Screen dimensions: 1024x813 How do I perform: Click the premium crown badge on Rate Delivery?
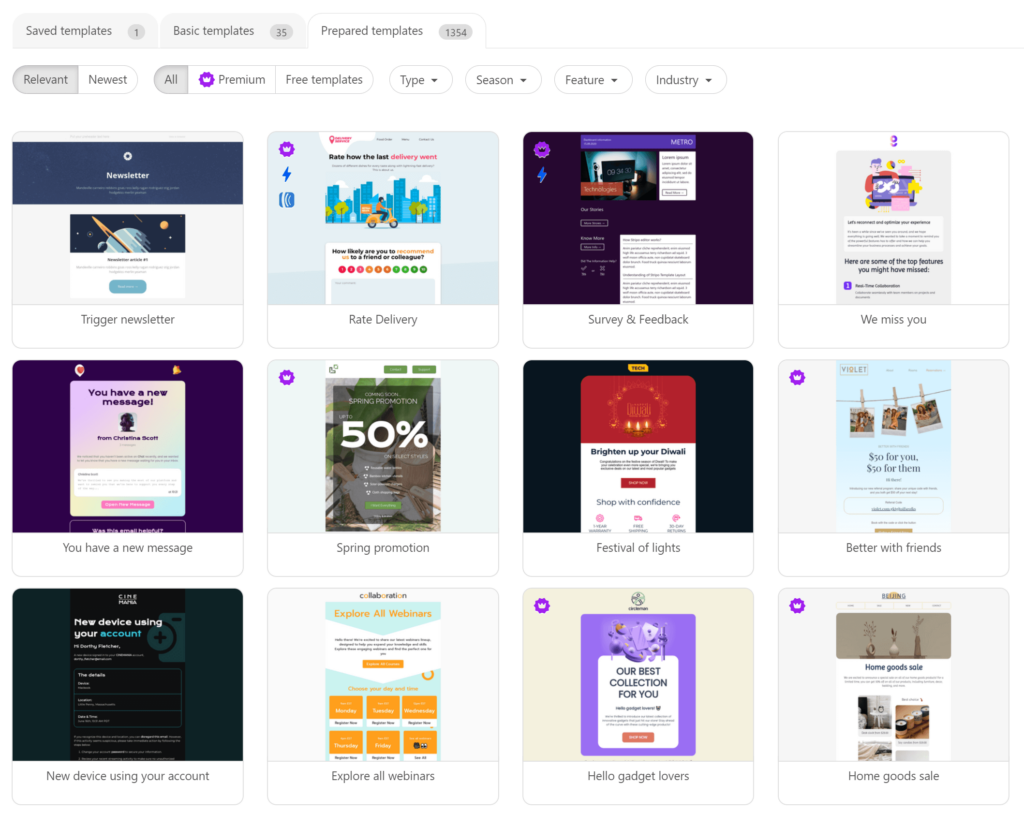click(x=287, y=148)
